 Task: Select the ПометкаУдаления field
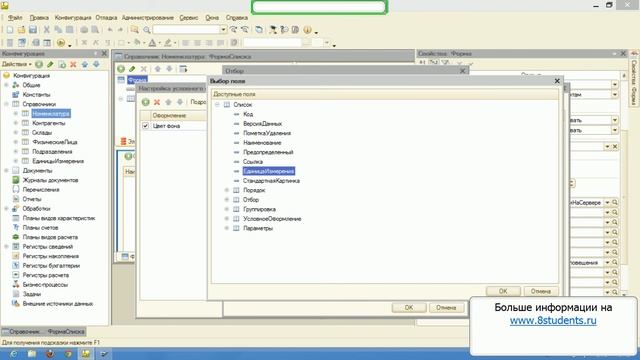(267, 133)
